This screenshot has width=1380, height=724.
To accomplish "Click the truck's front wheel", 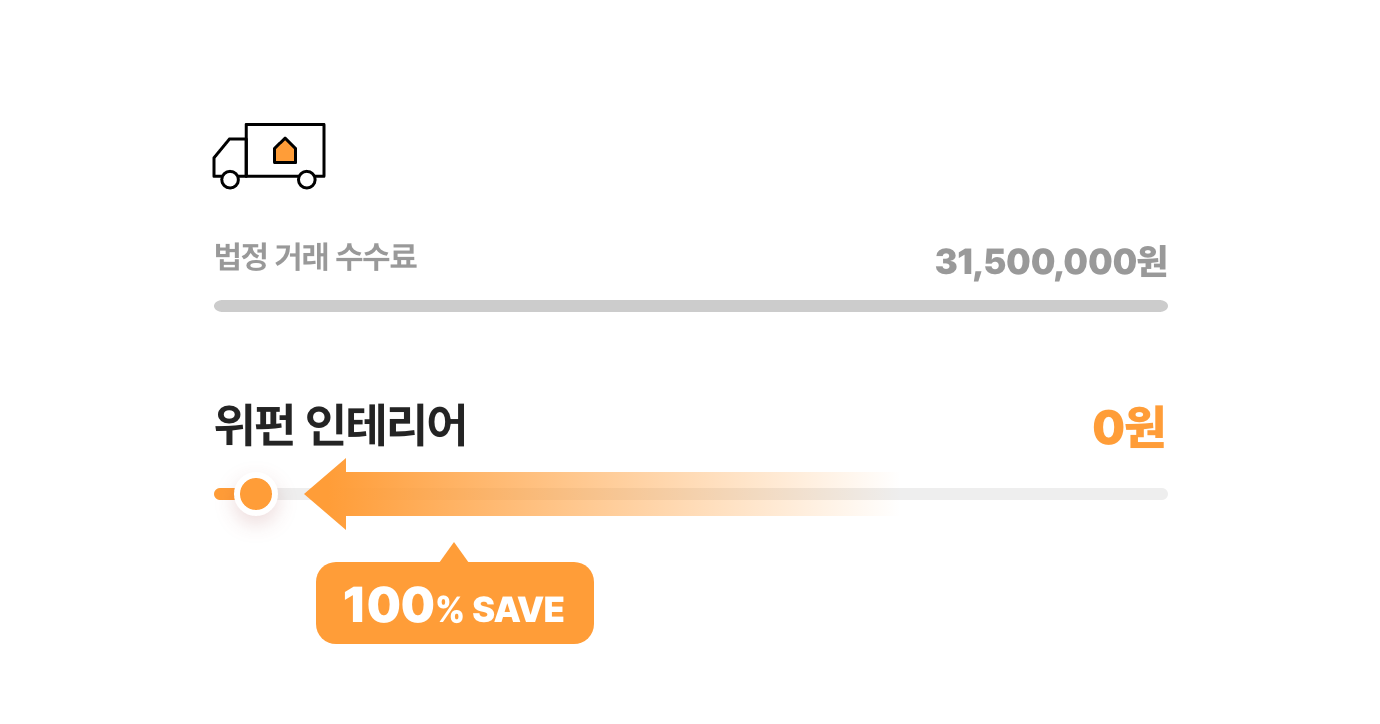I will pos(230,179).
